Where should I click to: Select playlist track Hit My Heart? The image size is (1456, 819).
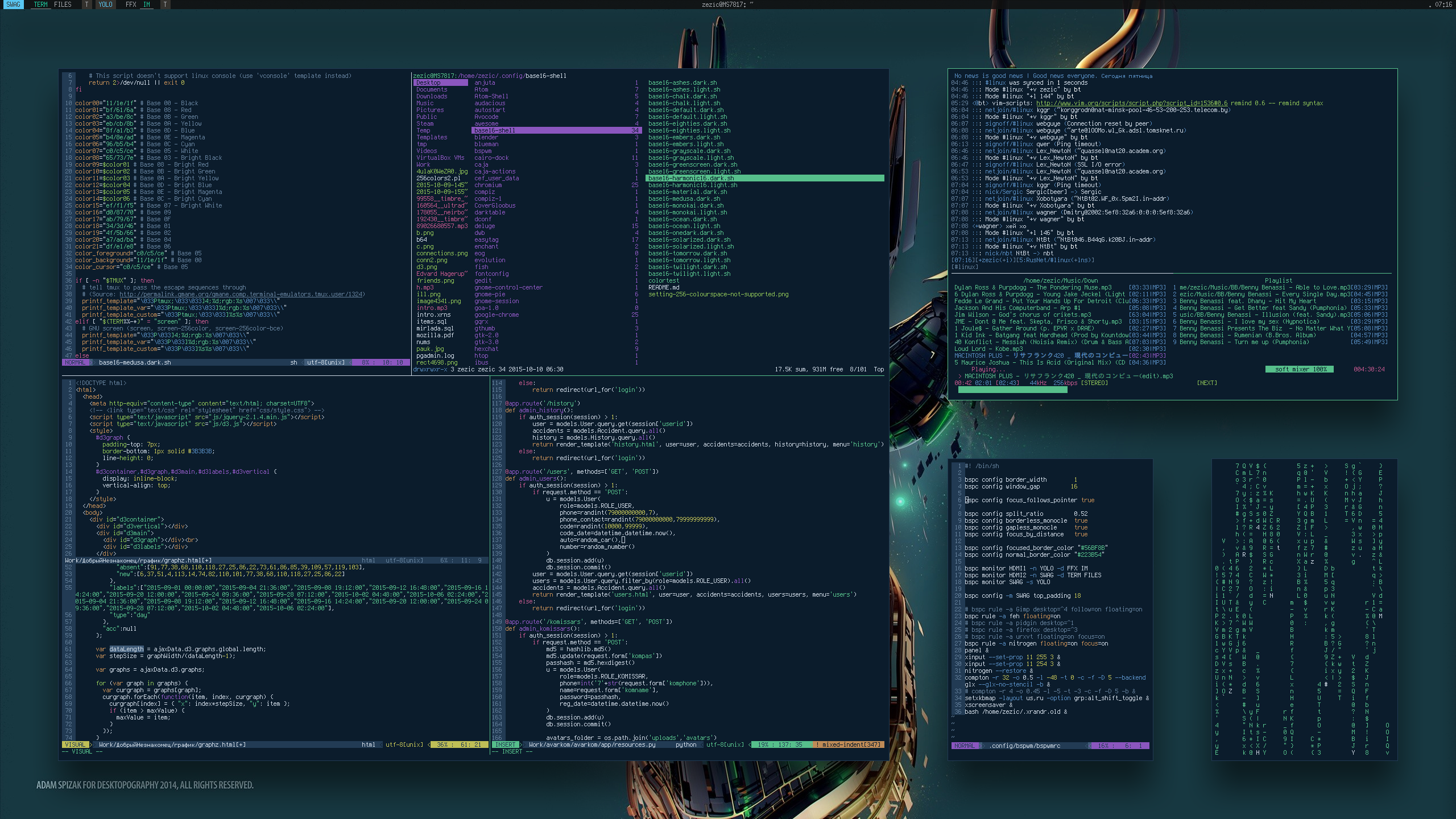click(1279, 301)
